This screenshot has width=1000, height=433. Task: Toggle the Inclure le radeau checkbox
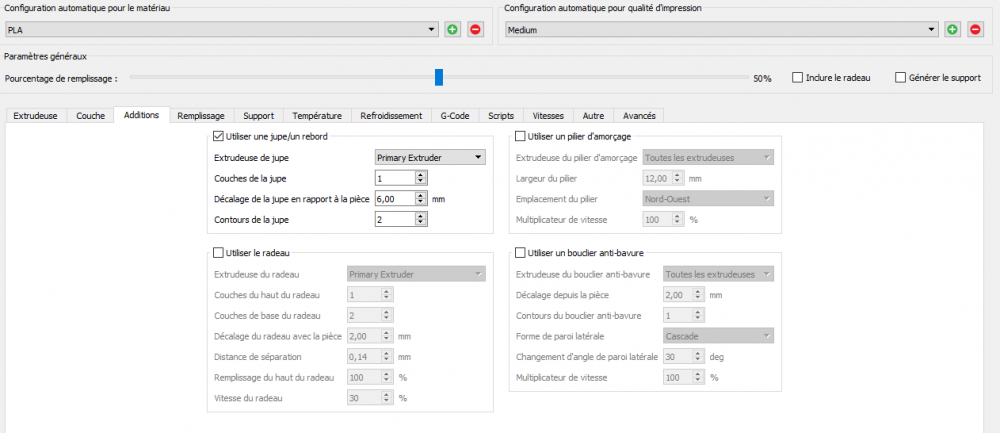point(797,77)
